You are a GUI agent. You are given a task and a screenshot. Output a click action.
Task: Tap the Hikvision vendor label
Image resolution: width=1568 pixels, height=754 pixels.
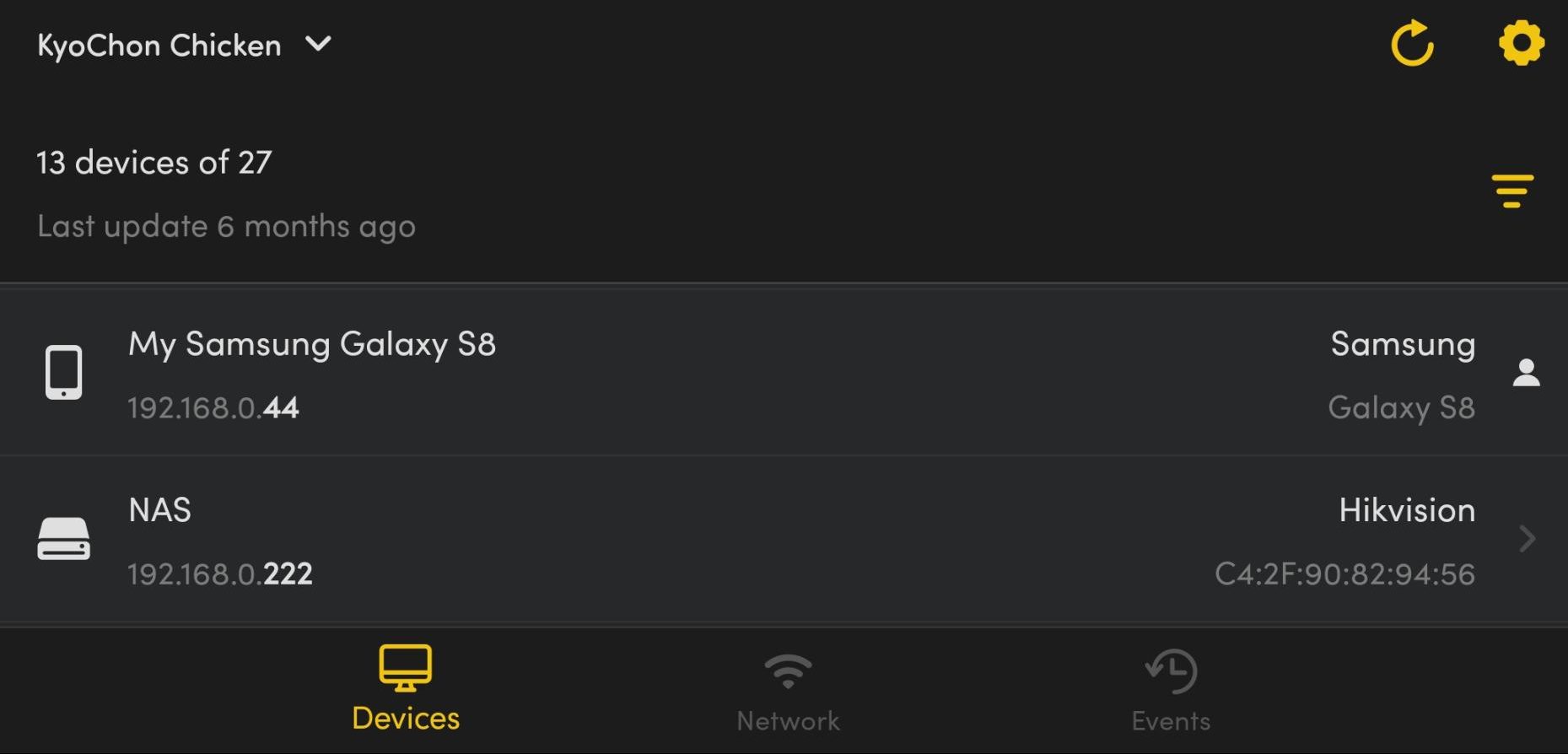point(1406,509)
